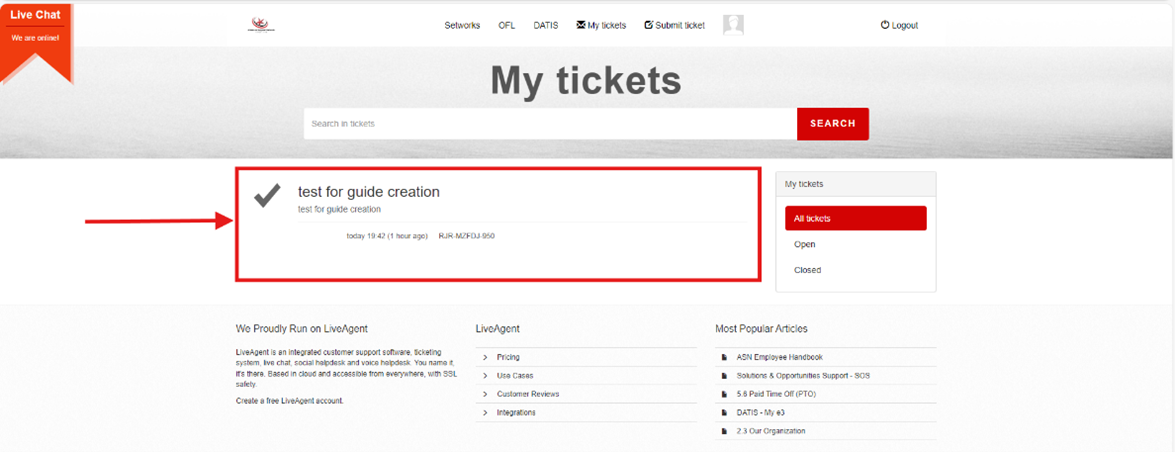Show only Open tickets
Screen dimensions: 1175x452
805,244
